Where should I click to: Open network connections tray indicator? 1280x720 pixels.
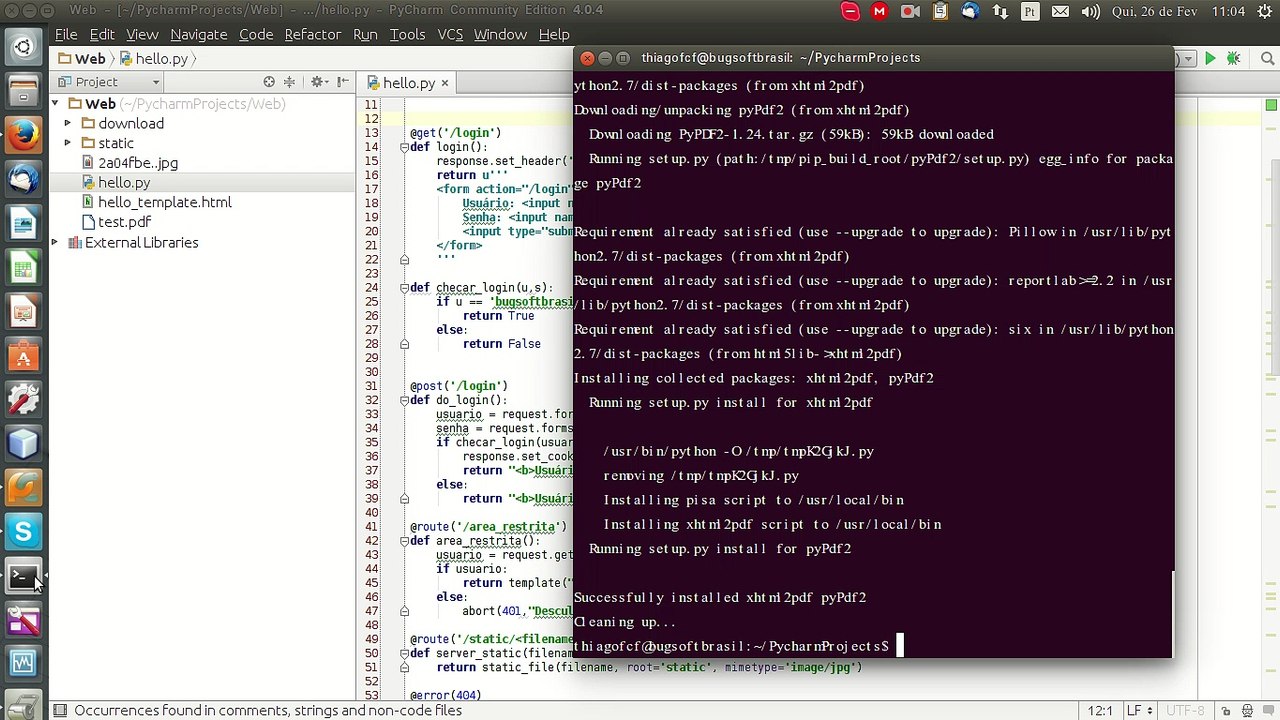pos(1000,12)
